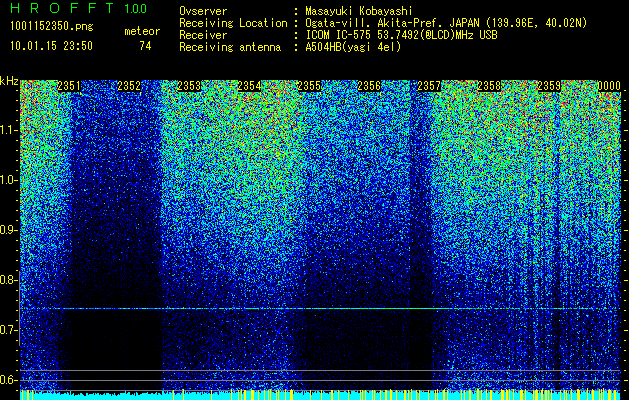The height and width of the screenshot is (400, 629).
Task: Click the 0.9 kHz axis label
Action: (9, 230)
